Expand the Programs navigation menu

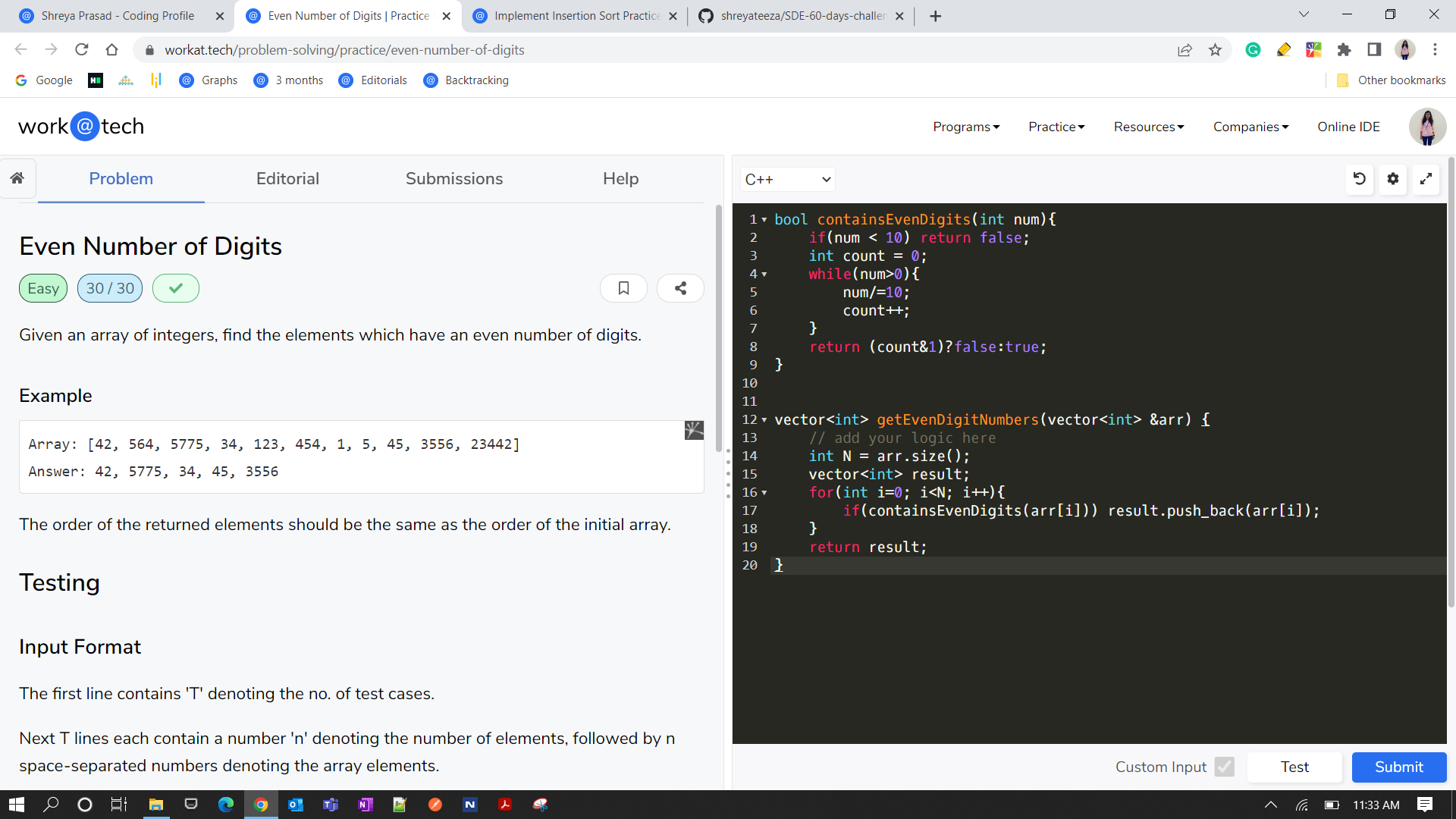(x=966, y=125)
